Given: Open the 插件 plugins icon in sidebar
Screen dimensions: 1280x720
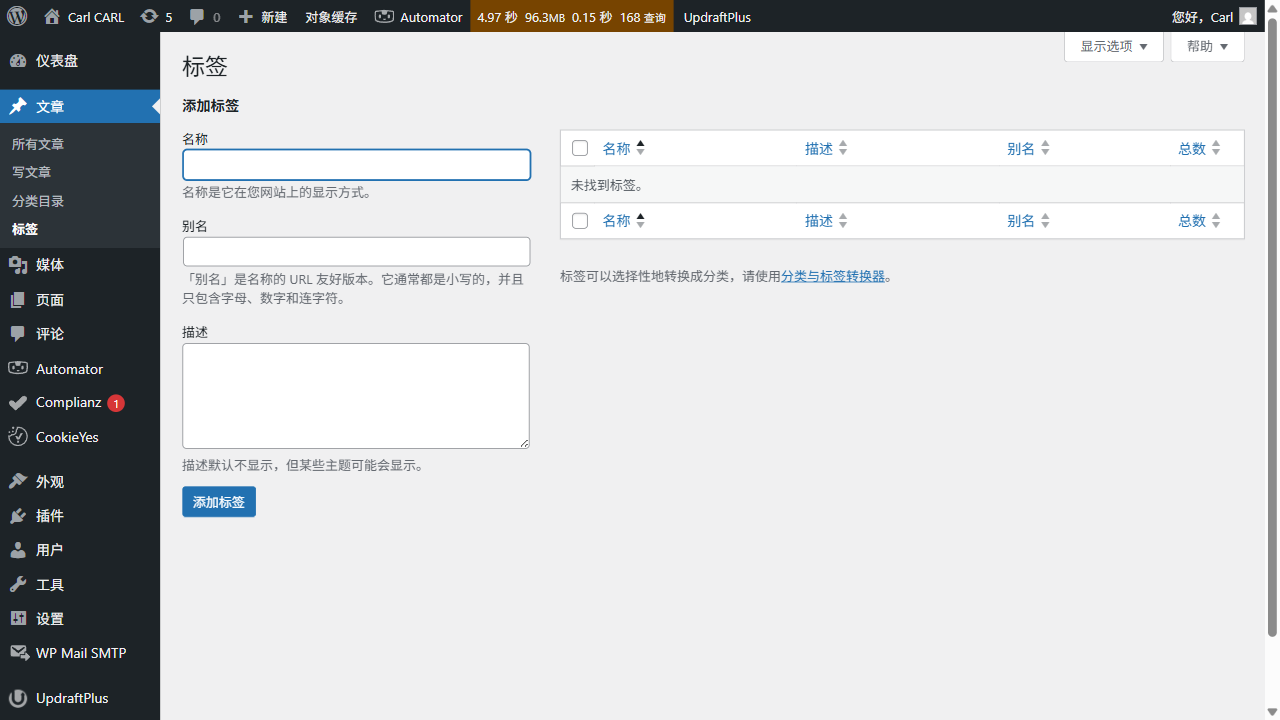Looking at the screenshot, I should coord(17,515).
